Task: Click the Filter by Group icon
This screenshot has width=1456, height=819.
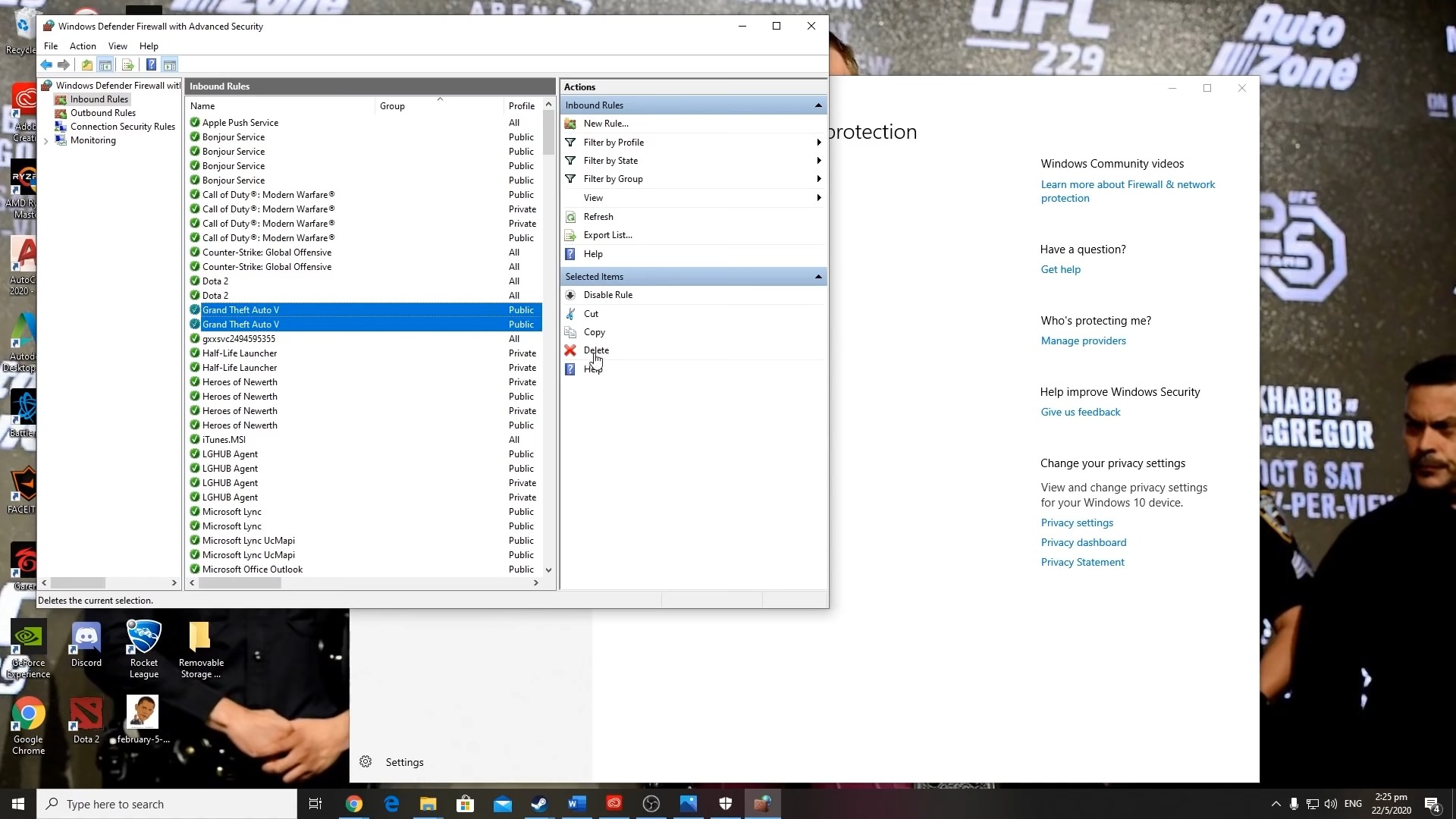Action: tap(570, 179)
